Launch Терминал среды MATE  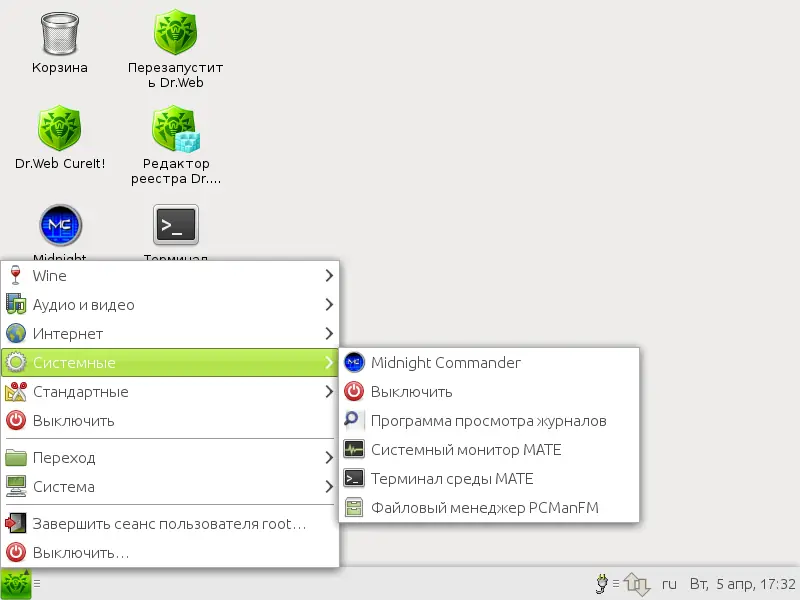pyautogui.click(x=489, y=479)
